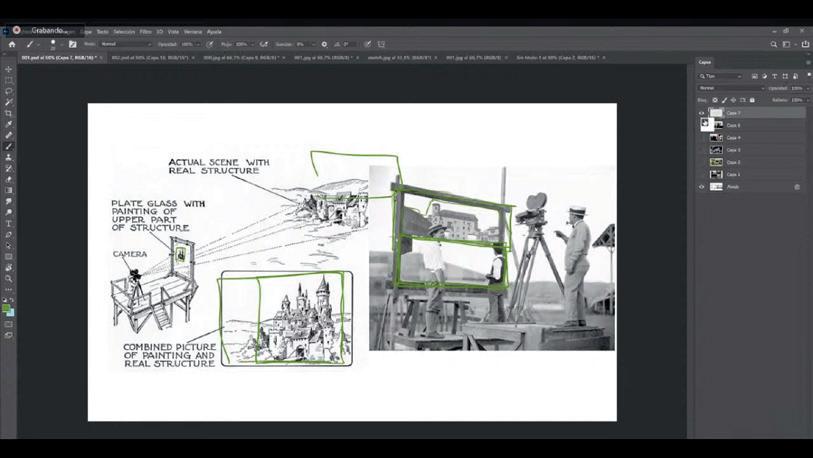The width and height of the screenshot is (813, 458).
Task: Select the Hand tool
Action: click(x=8, y=268)
